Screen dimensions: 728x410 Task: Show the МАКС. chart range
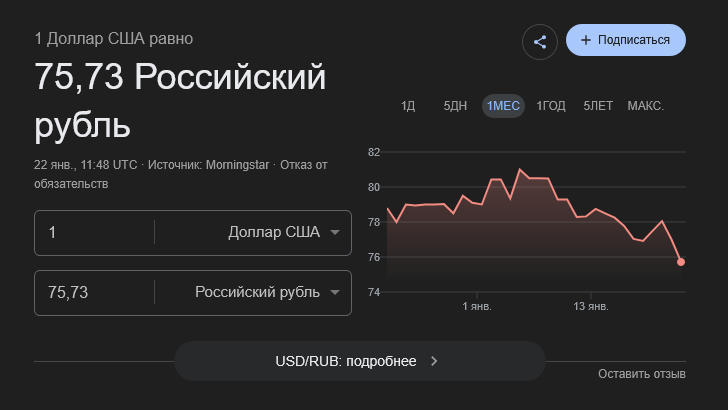[x=646, y=106]
